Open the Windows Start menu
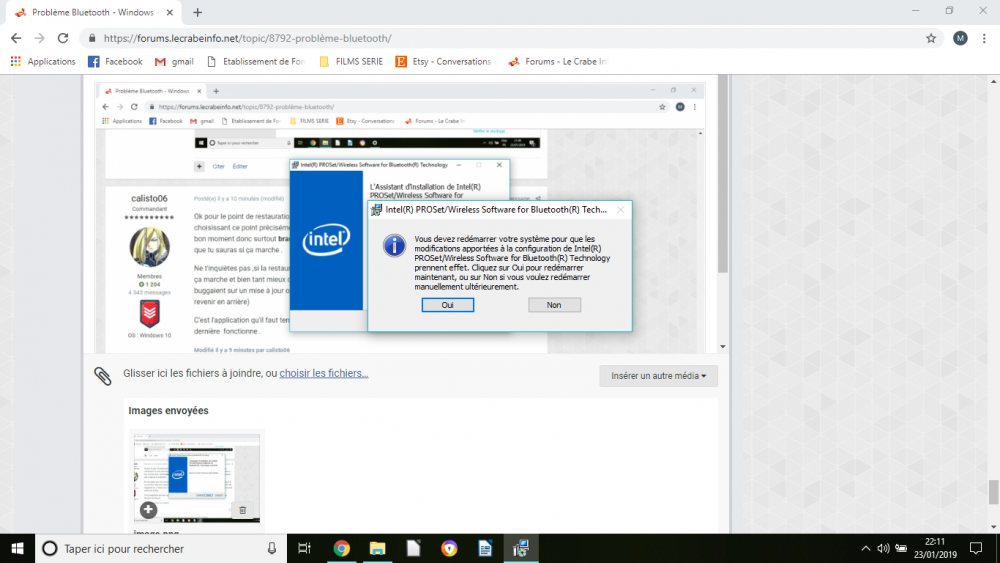 pos(17,548)
